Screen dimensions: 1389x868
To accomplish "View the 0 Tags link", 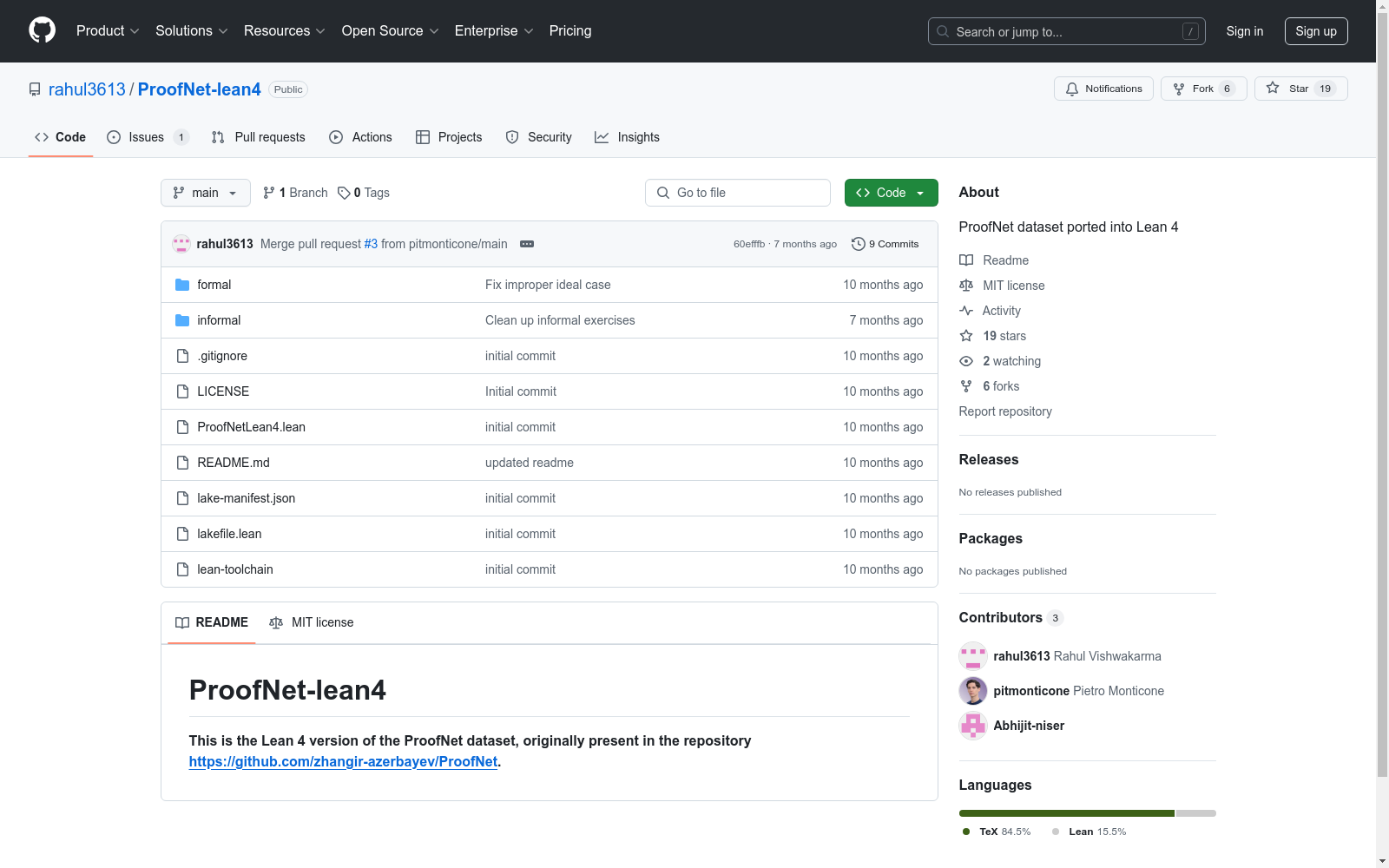I will pos(364,193).
